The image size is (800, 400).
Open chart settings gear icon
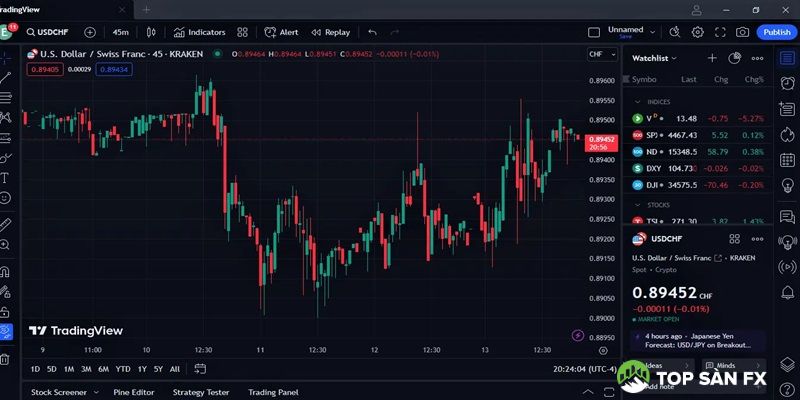tap(698, 32)
